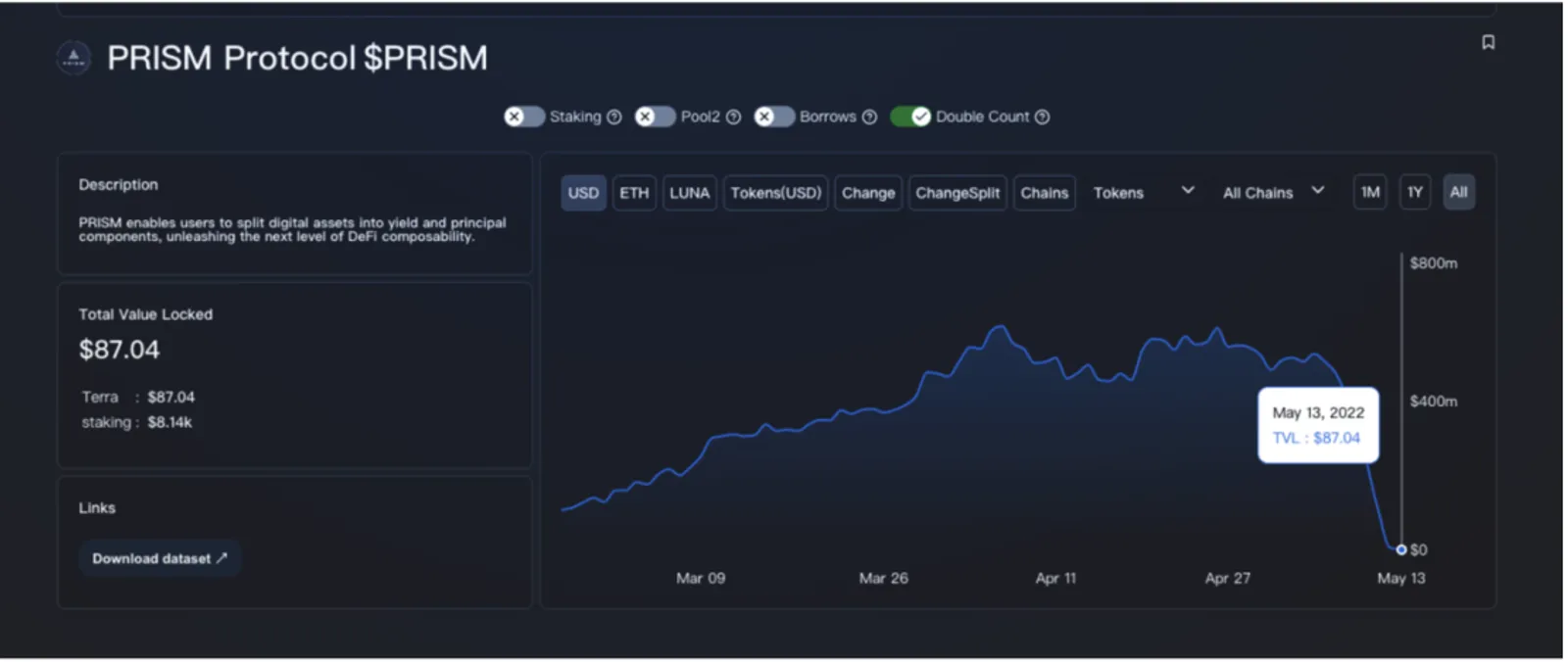
Task: Open the Staking help question-mark icon
Action: (x=614, y=117)
